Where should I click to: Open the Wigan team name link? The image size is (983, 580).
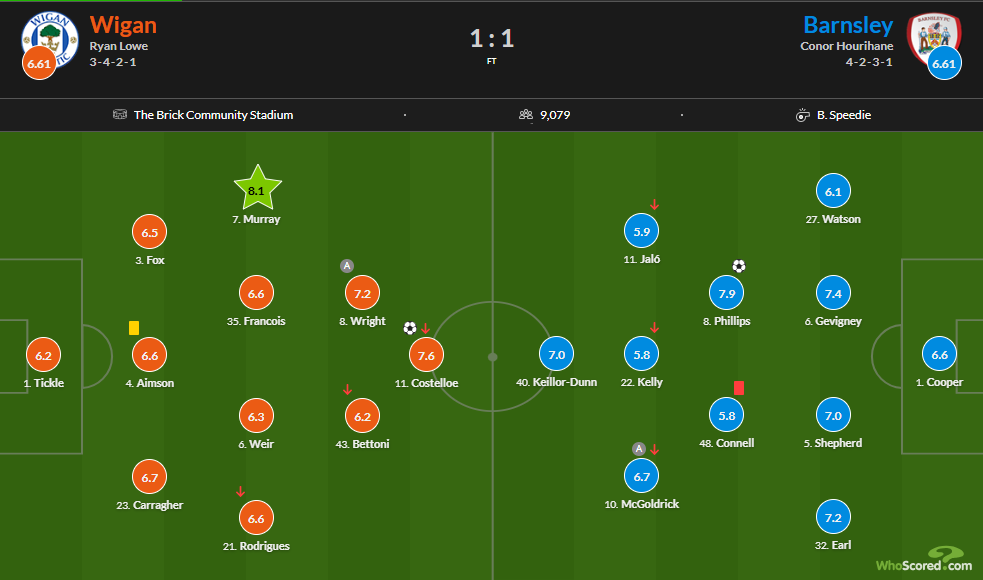point(123,25)
